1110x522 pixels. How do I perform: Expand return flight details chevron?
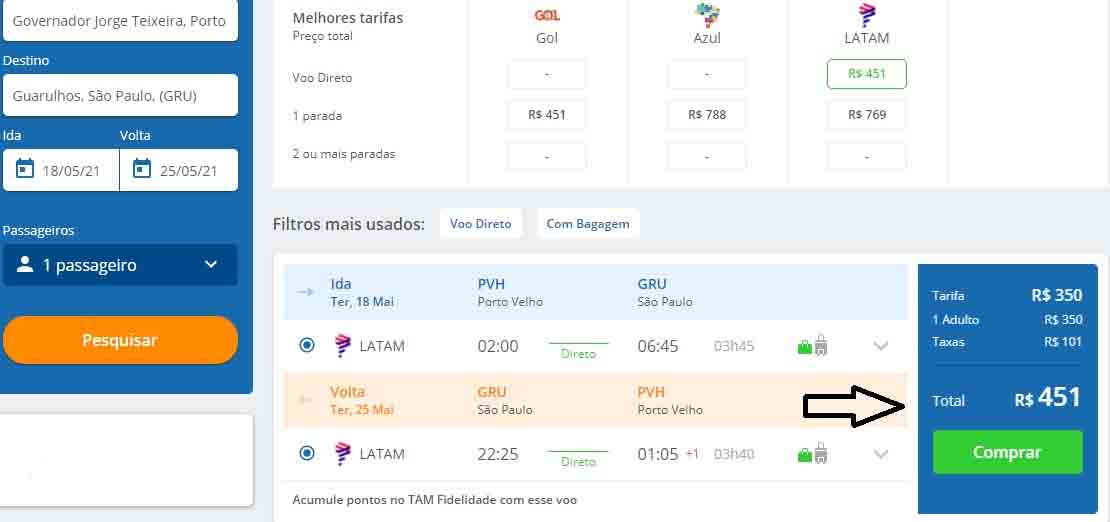(x=880, y=454)
